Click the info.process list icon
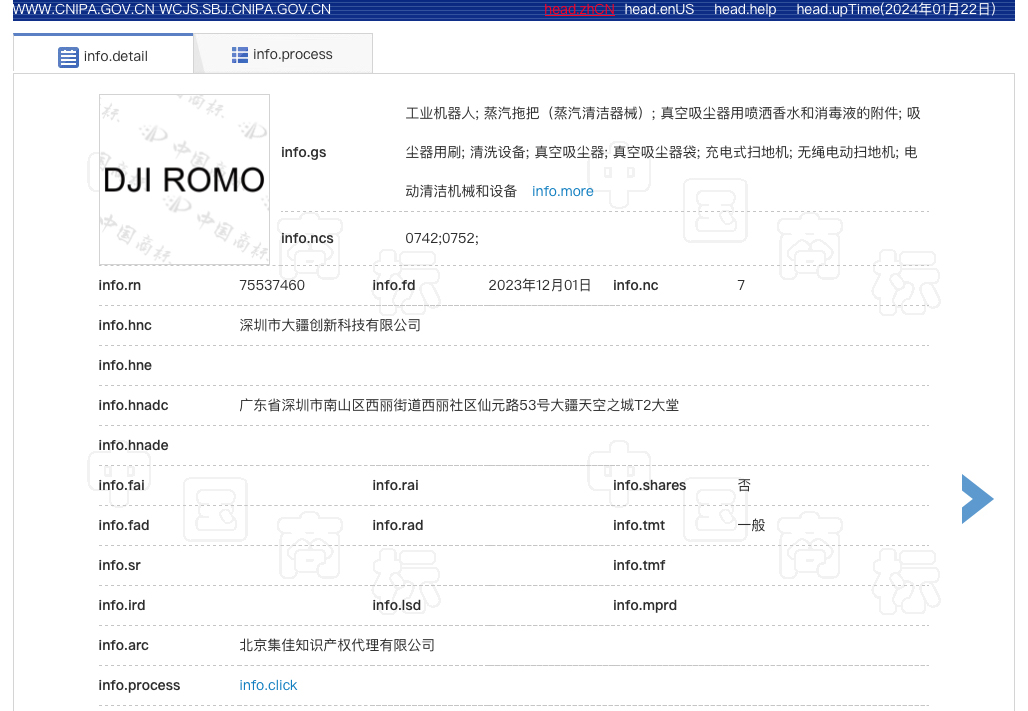This screenshot has height=711, width=1028. (239, 55)
